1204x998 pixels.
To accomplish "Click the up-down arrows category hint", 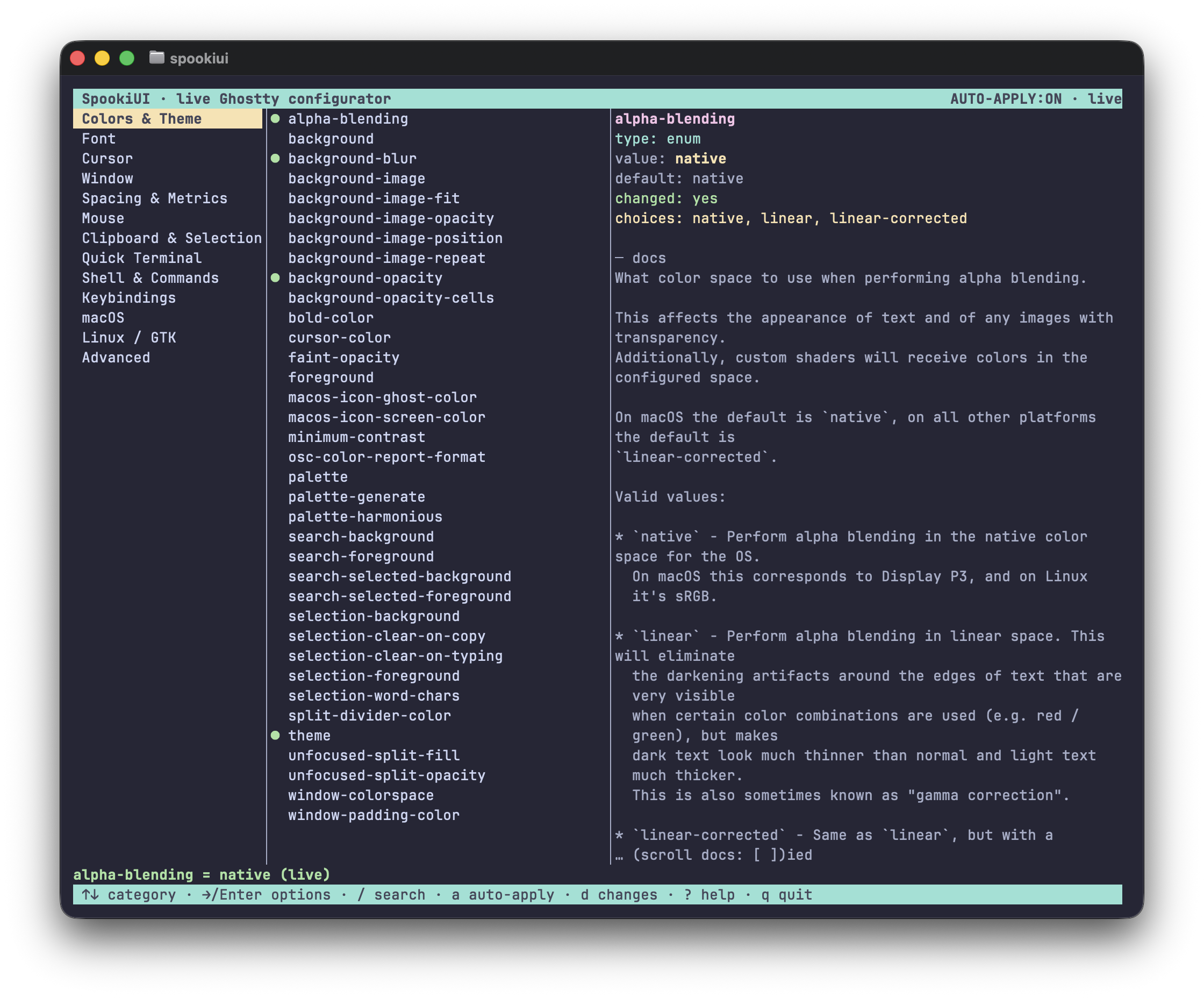I will (129, 895).
